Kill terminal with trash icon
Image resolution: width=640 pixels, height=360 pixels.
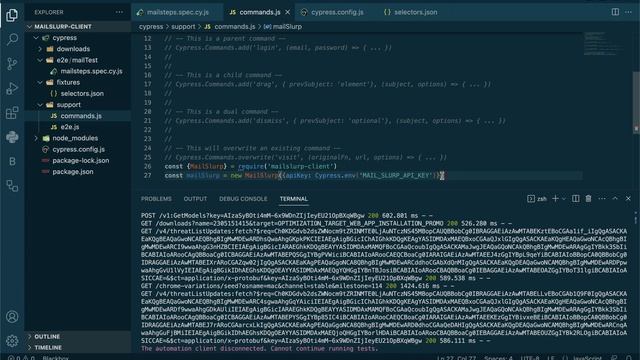coord(589,198)
